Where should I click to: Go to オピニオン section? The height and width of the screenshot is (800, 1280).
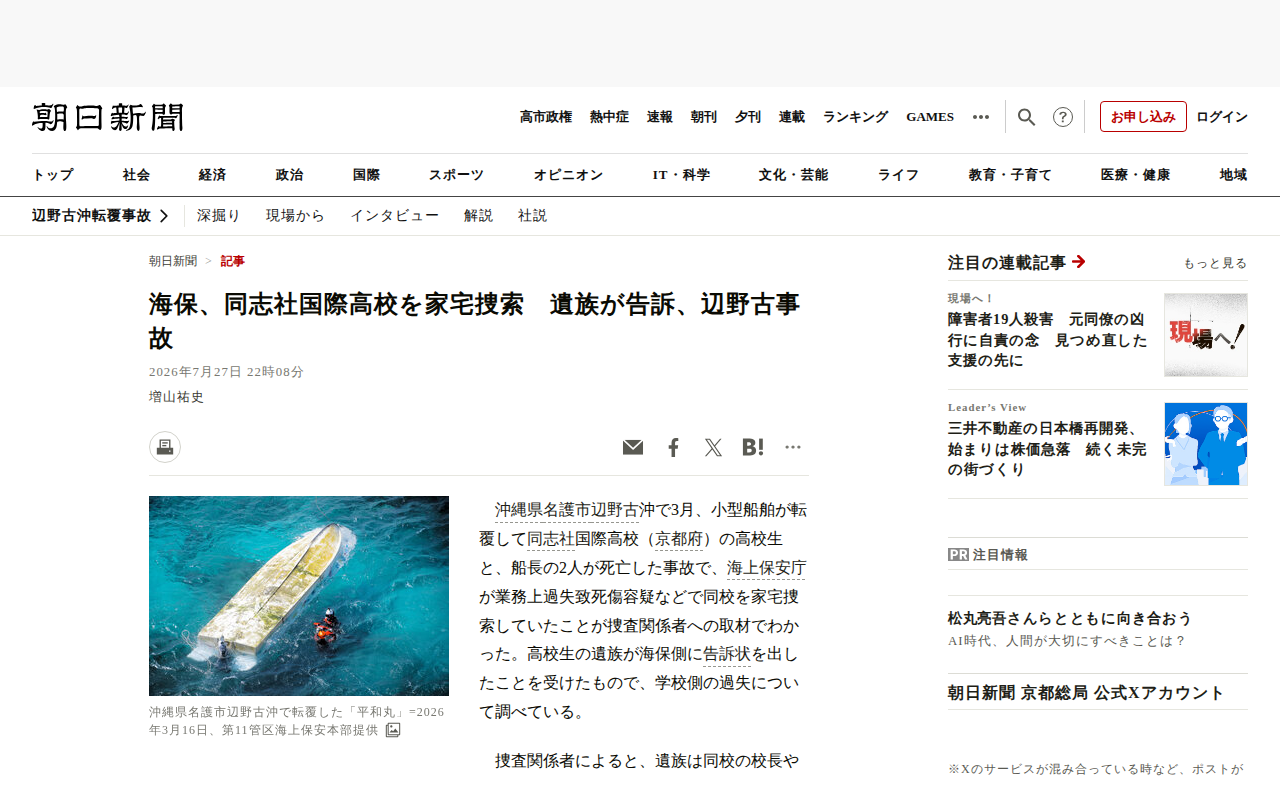pyautogui.click(x=568, y=175)
